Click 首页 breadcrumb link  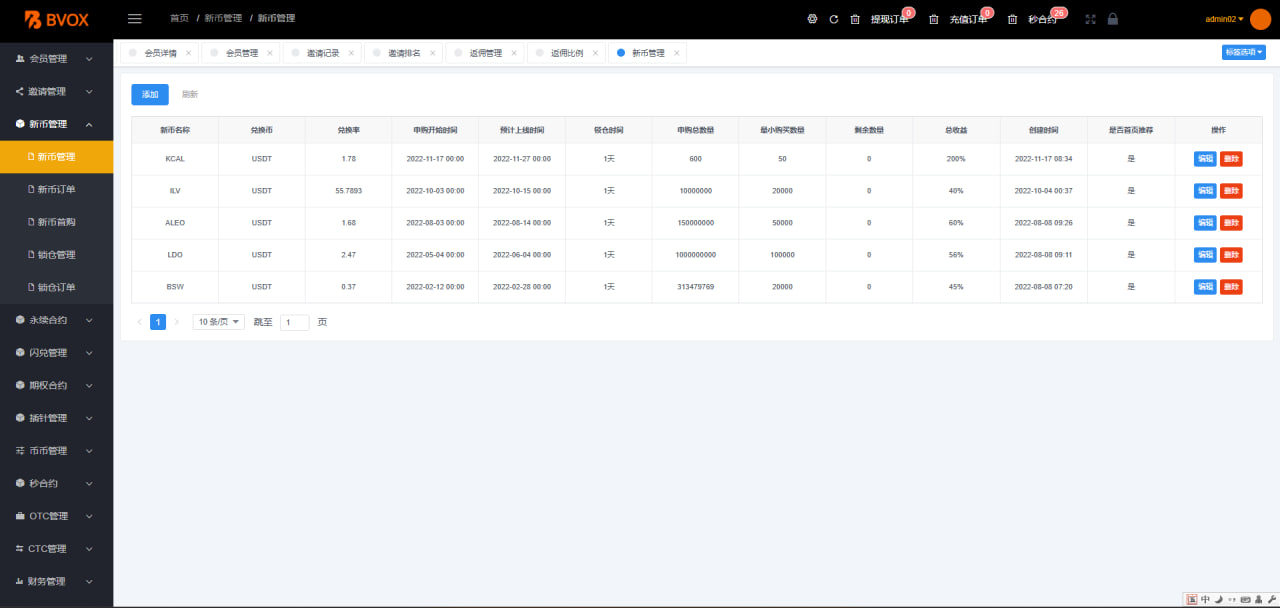pyautogui.click(x=179, y=18)
